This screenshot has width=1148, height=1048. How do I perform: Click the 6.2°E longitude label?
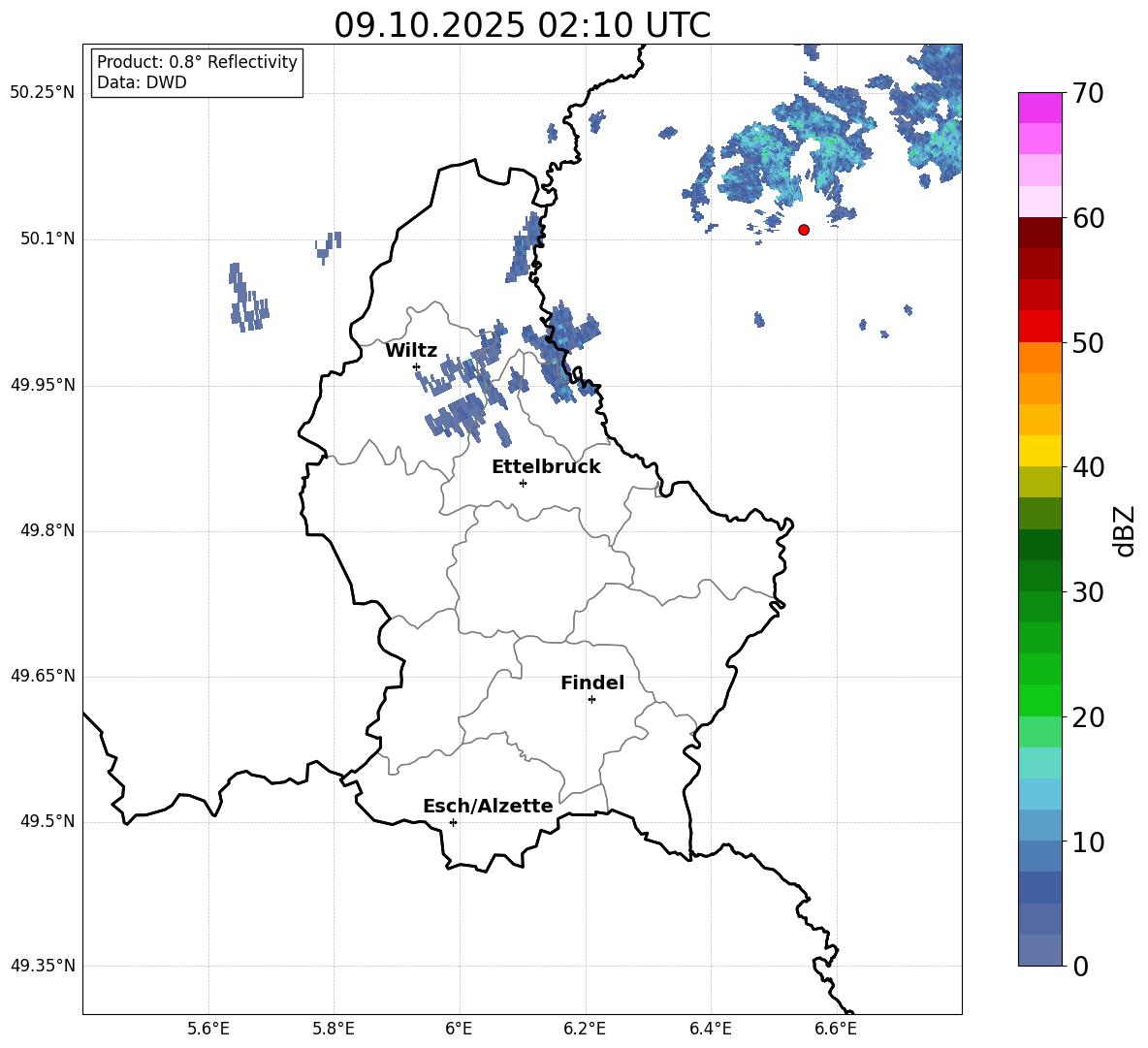pos(585,1029)
